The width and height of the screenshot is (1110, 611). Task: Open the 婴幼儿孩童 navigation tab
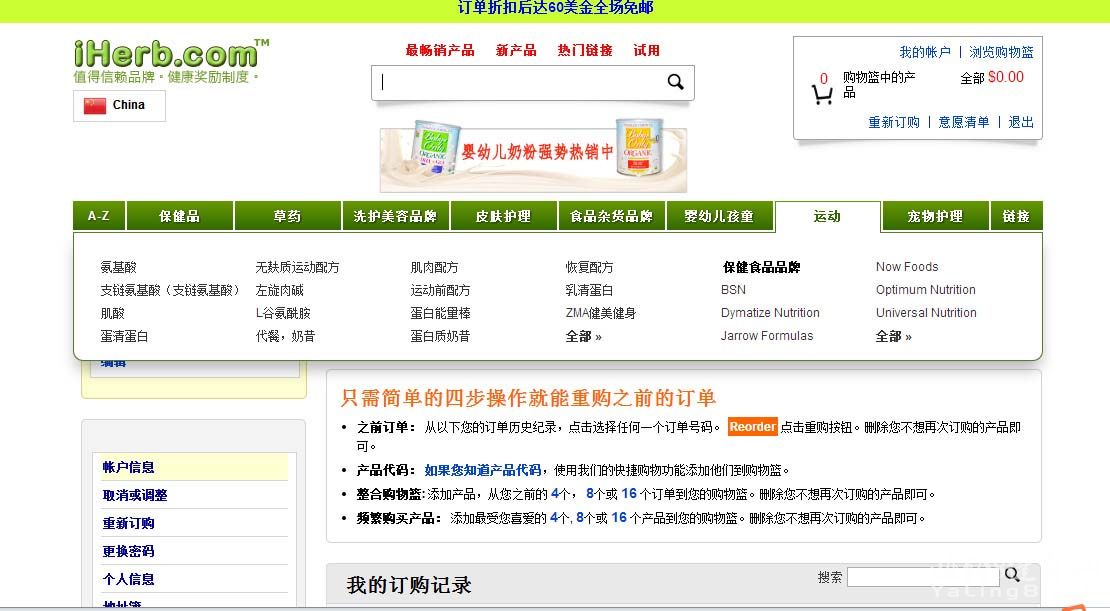click(x=719, y=216)
